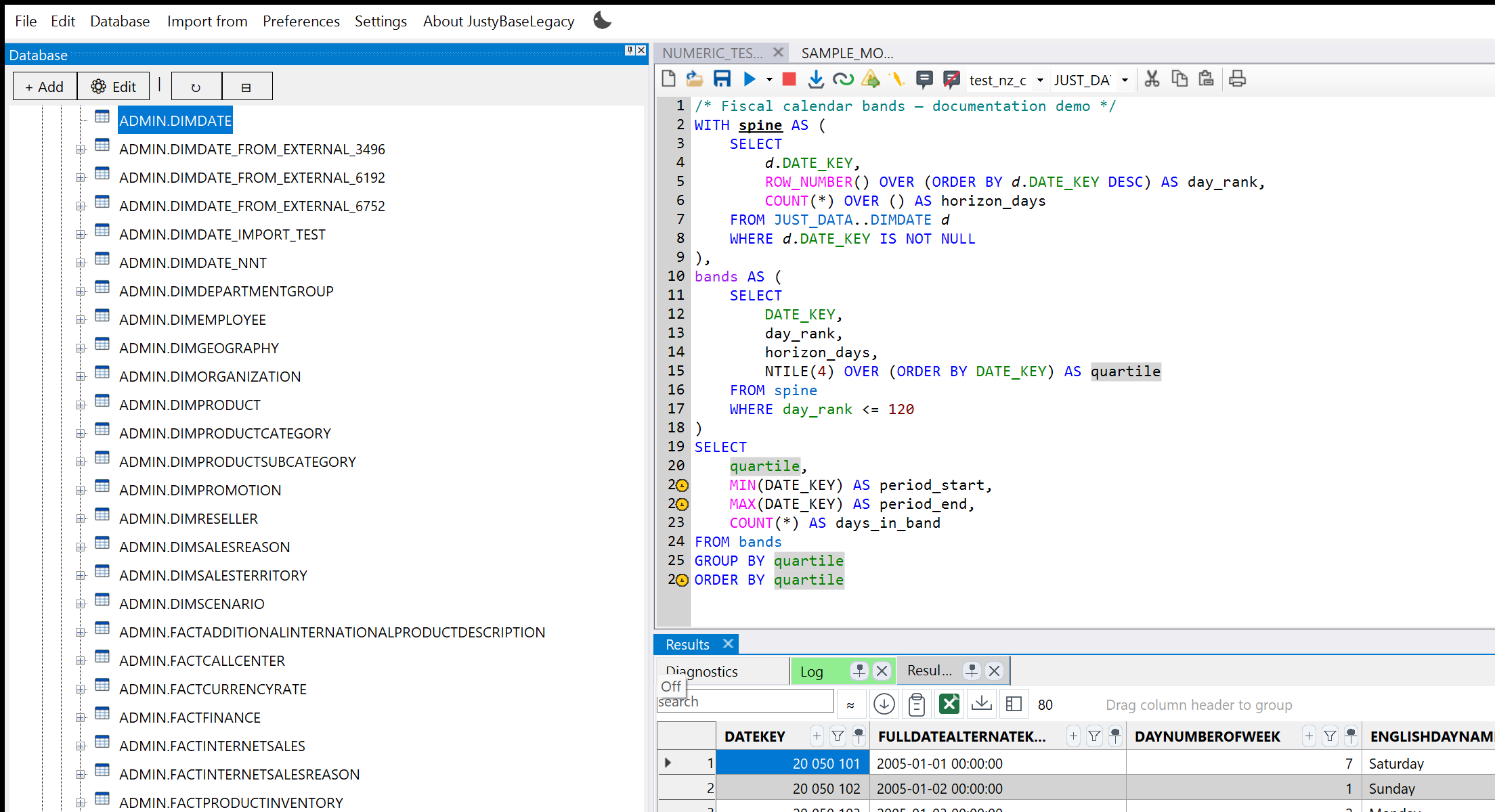Switch to the NUMERIC_TES... tab
The width and height of the screenshot is (1495, 812).
712,53
